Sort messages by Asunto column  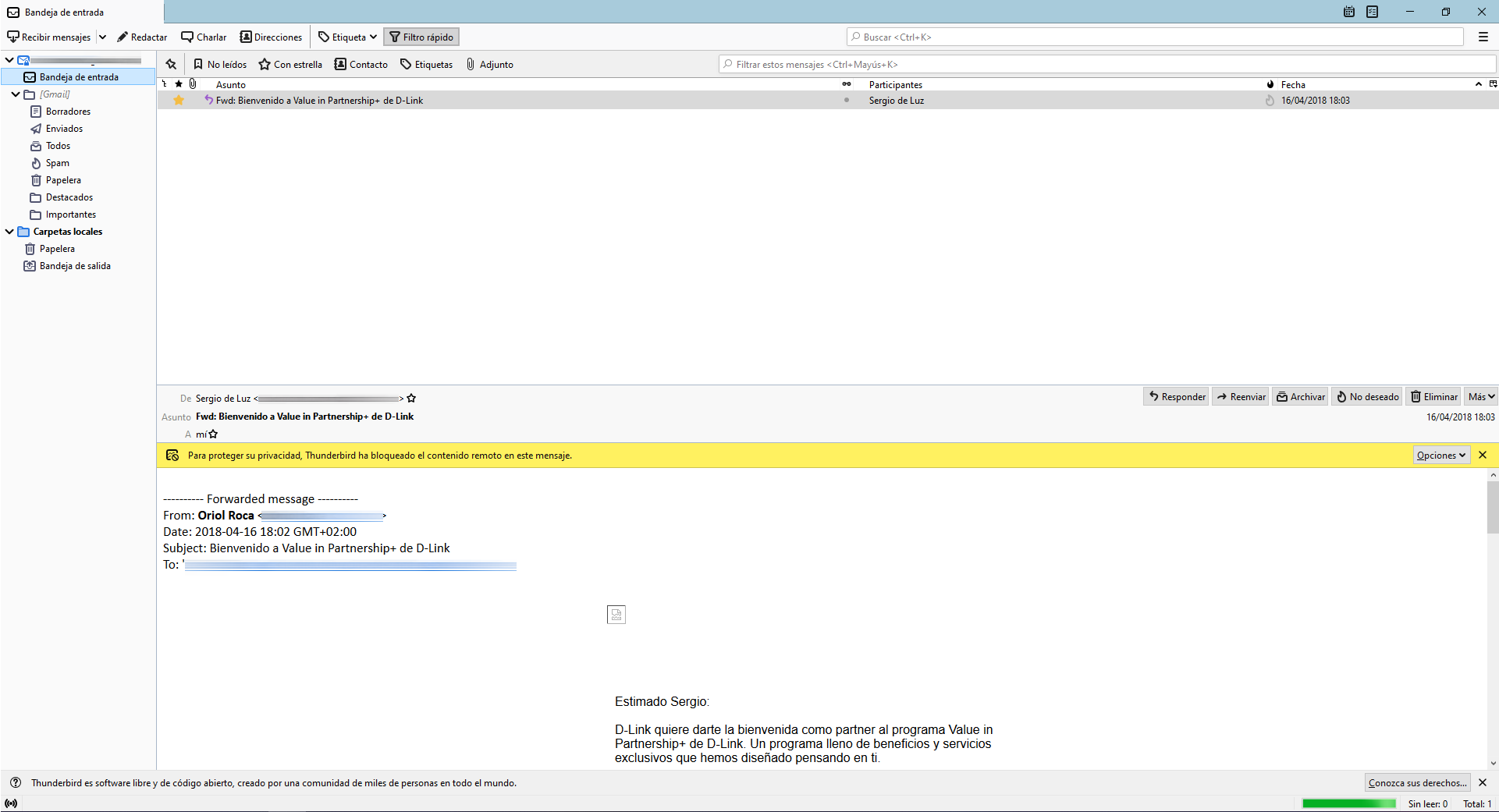click(x=231, y=84)
